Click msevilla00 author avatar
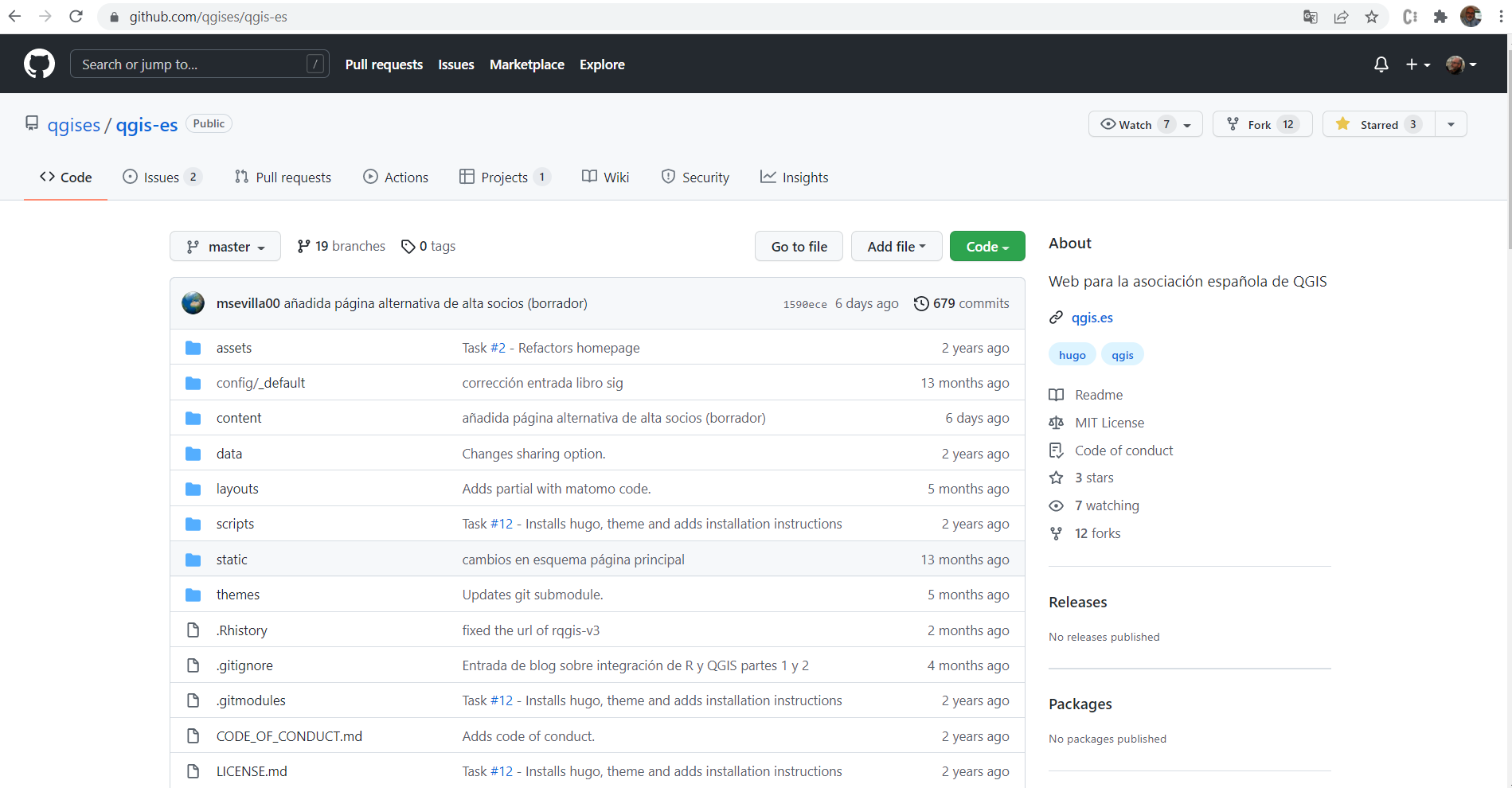 [x=193, y=303]
